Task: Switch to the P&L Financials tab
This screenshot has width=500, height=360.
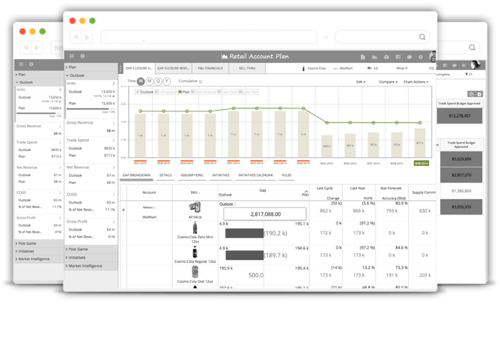Action: [210, 68]
